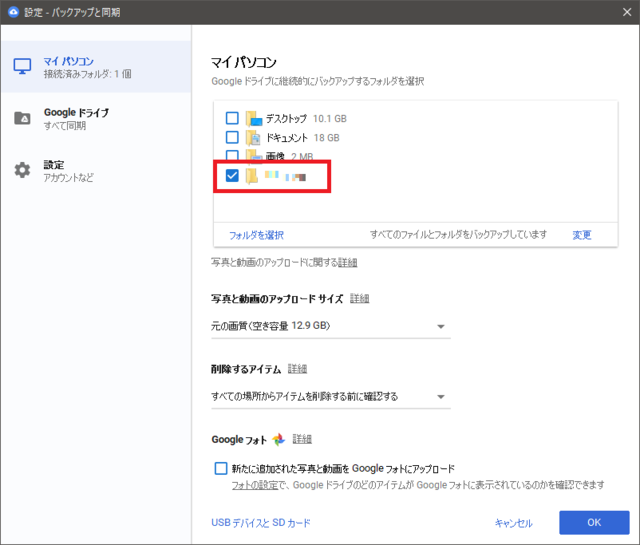Open the 設定 account section in sidebar
This screenshot has width=640, height=545.
point(96,171)
